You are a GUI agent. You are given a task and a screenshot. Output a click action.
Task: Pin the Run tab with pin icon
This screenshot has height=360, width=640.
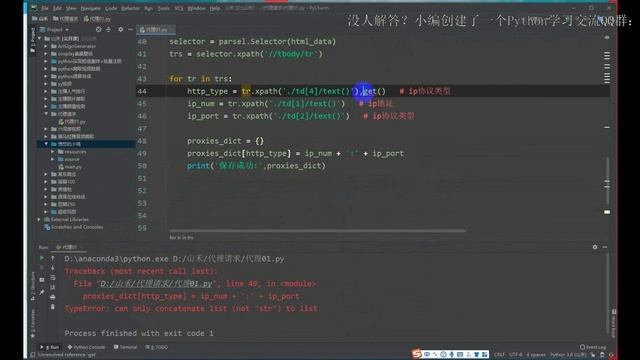click(x=42, y=292)
